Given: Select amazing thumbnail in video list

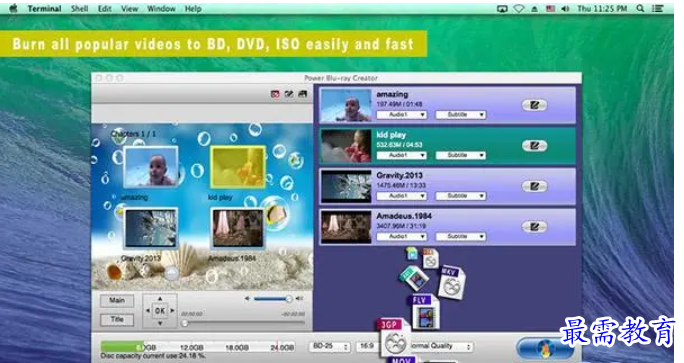Looking at the screenshot, I should coord(346,106).
